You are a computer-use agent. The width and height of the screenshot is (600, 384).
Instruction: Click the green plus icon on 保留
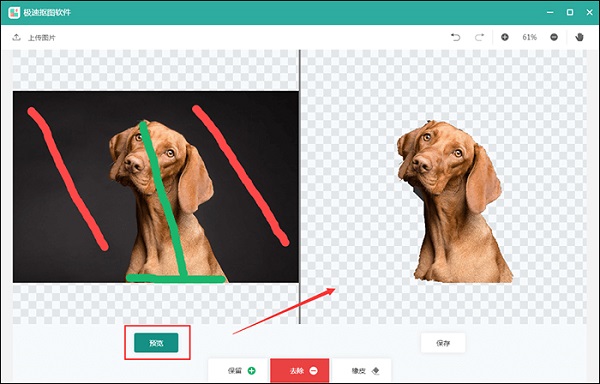(x=251, y=371)
